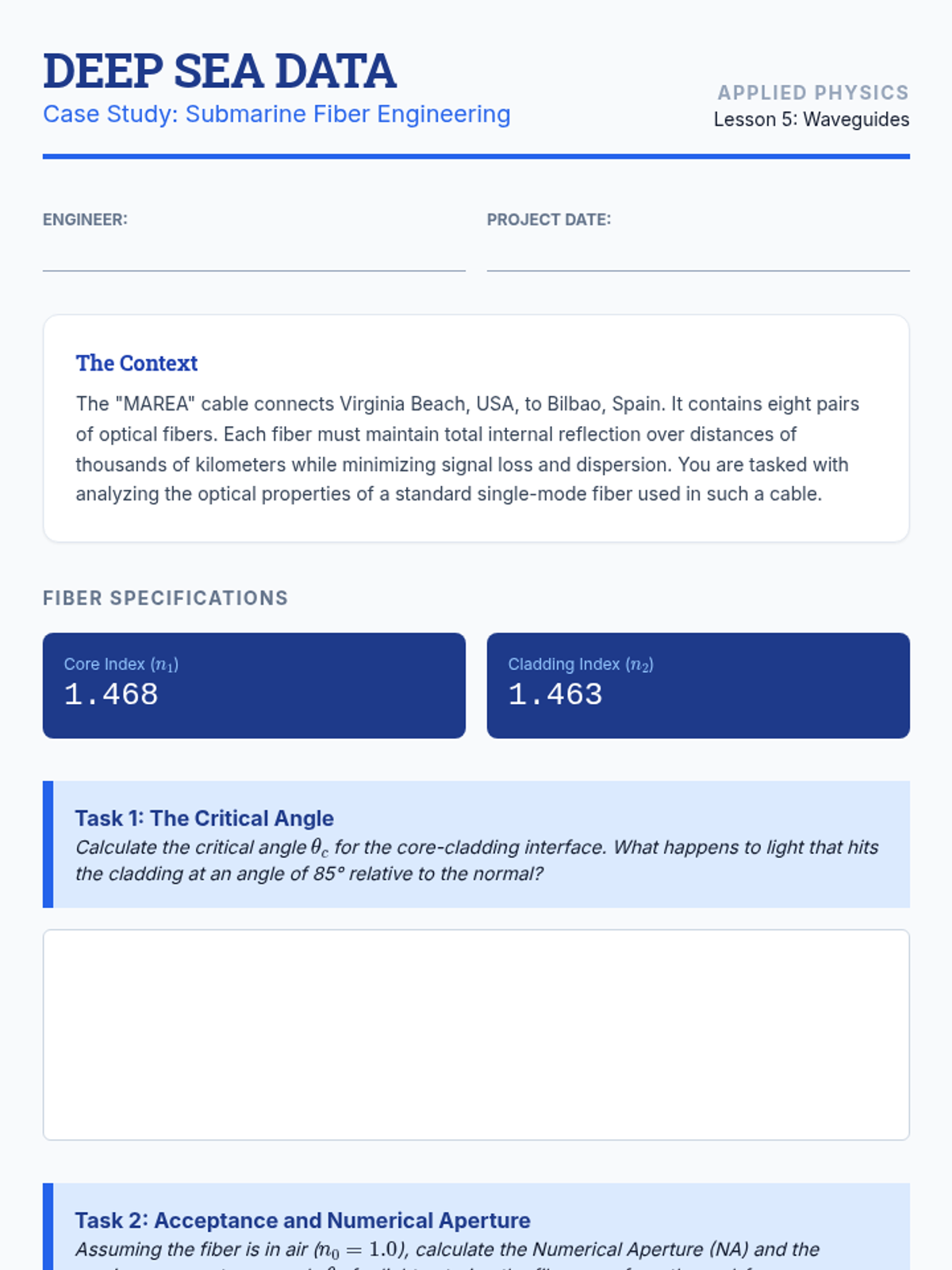The image size is (952, 1270).
Task: Click the Task 2 question text
Action: pyautogui.click(x=447, y=1254)
